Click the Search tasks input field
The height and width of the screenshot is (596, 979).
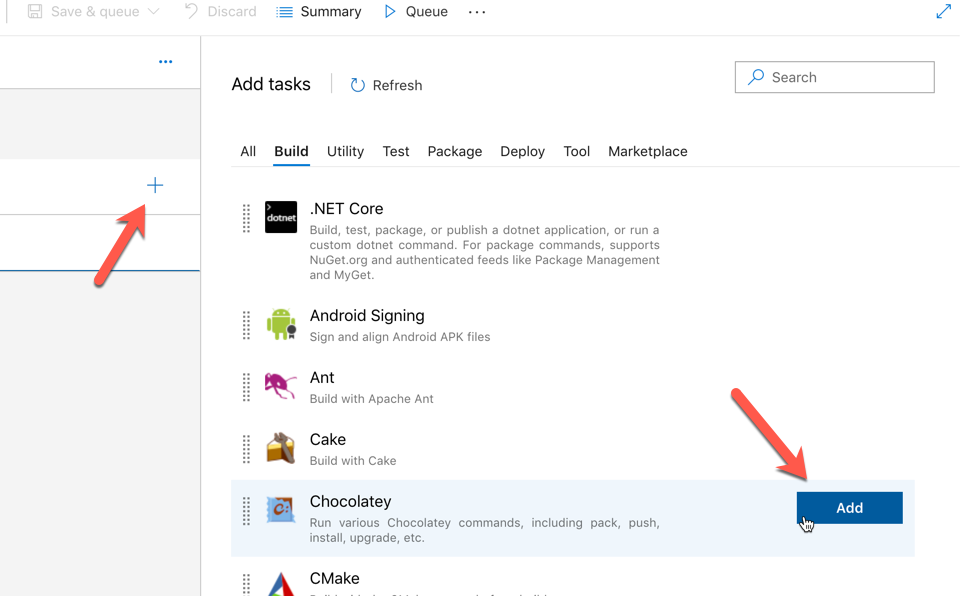pyautogui.click(x=845, y=77)
